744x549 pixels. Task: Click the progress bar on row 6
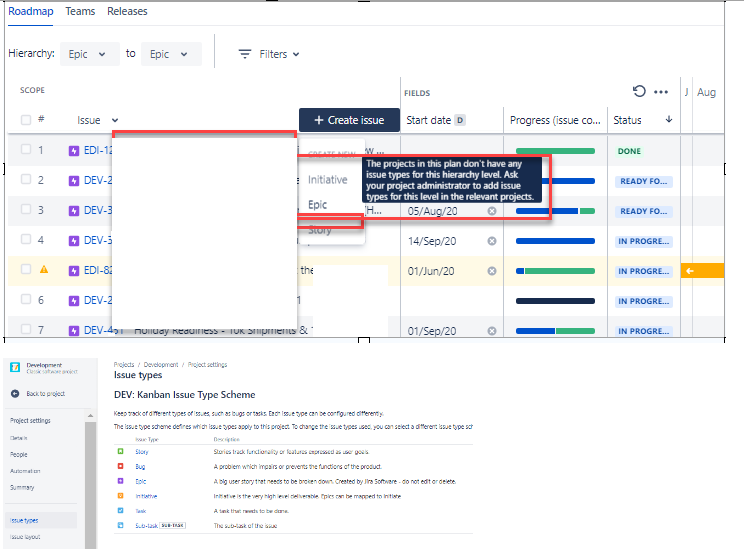555,301
